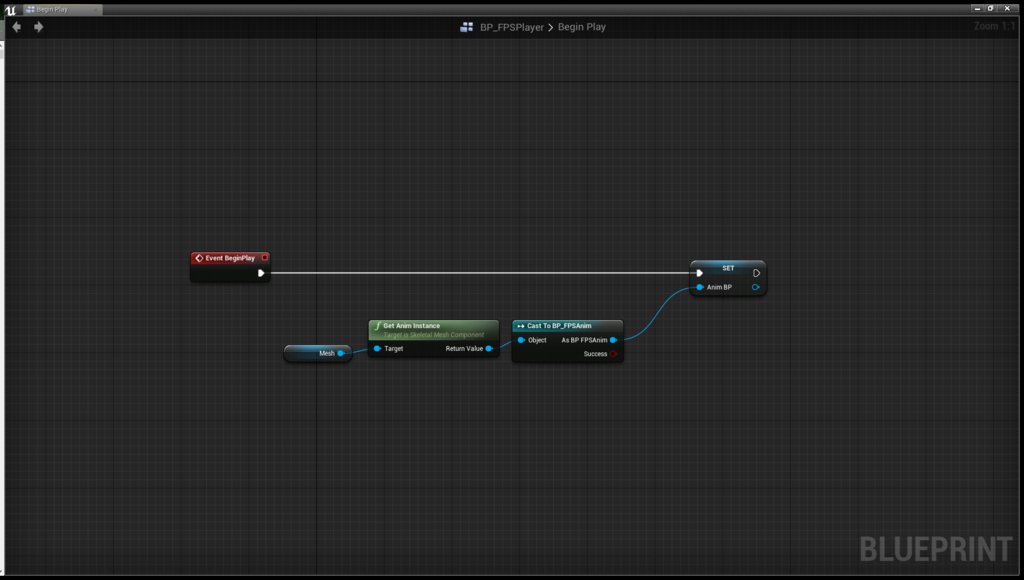The height and width of the screenshot is (580, 1024).
Task: Select the Get Anim Instance node header
Action: coord(434,329)
